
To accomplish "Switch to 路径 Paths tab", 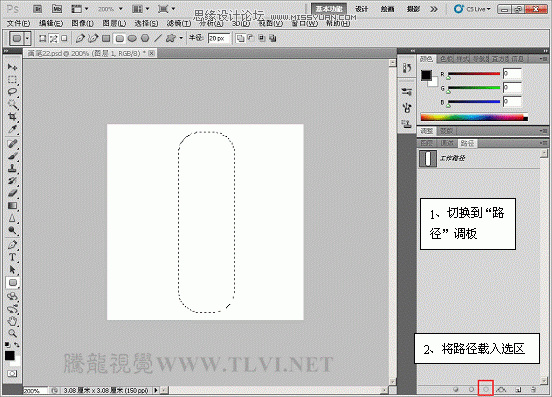I will [x=467, y=143].
